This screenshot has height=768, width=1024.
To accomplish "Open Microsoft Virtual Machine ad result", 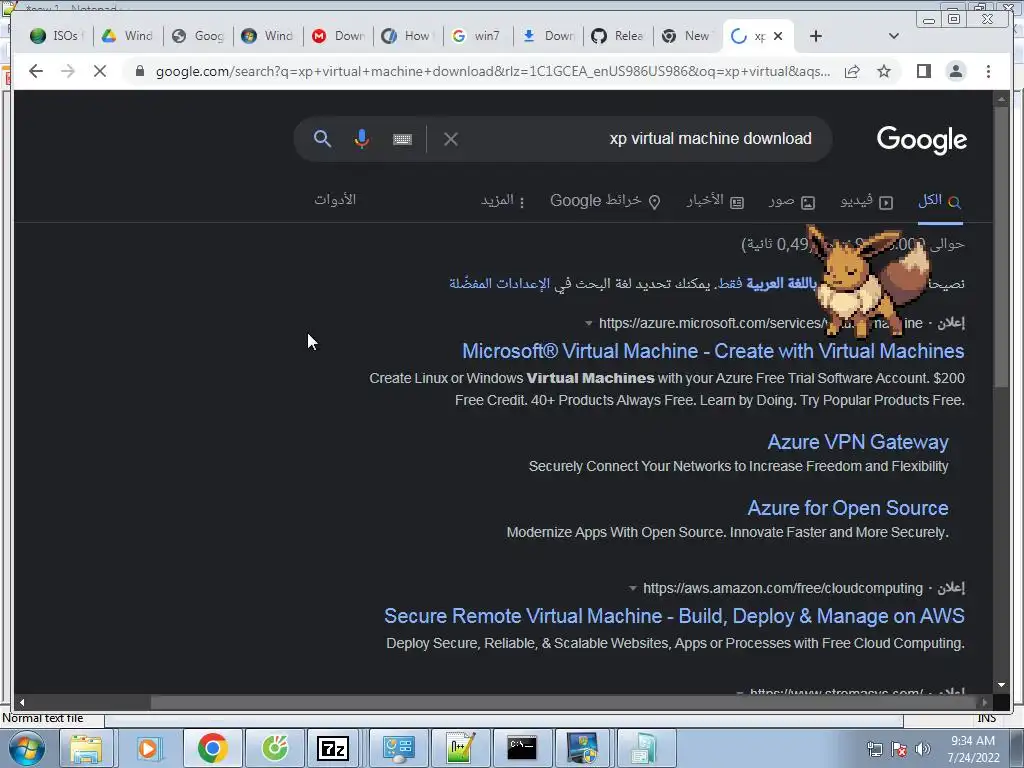I will [713, 351].
